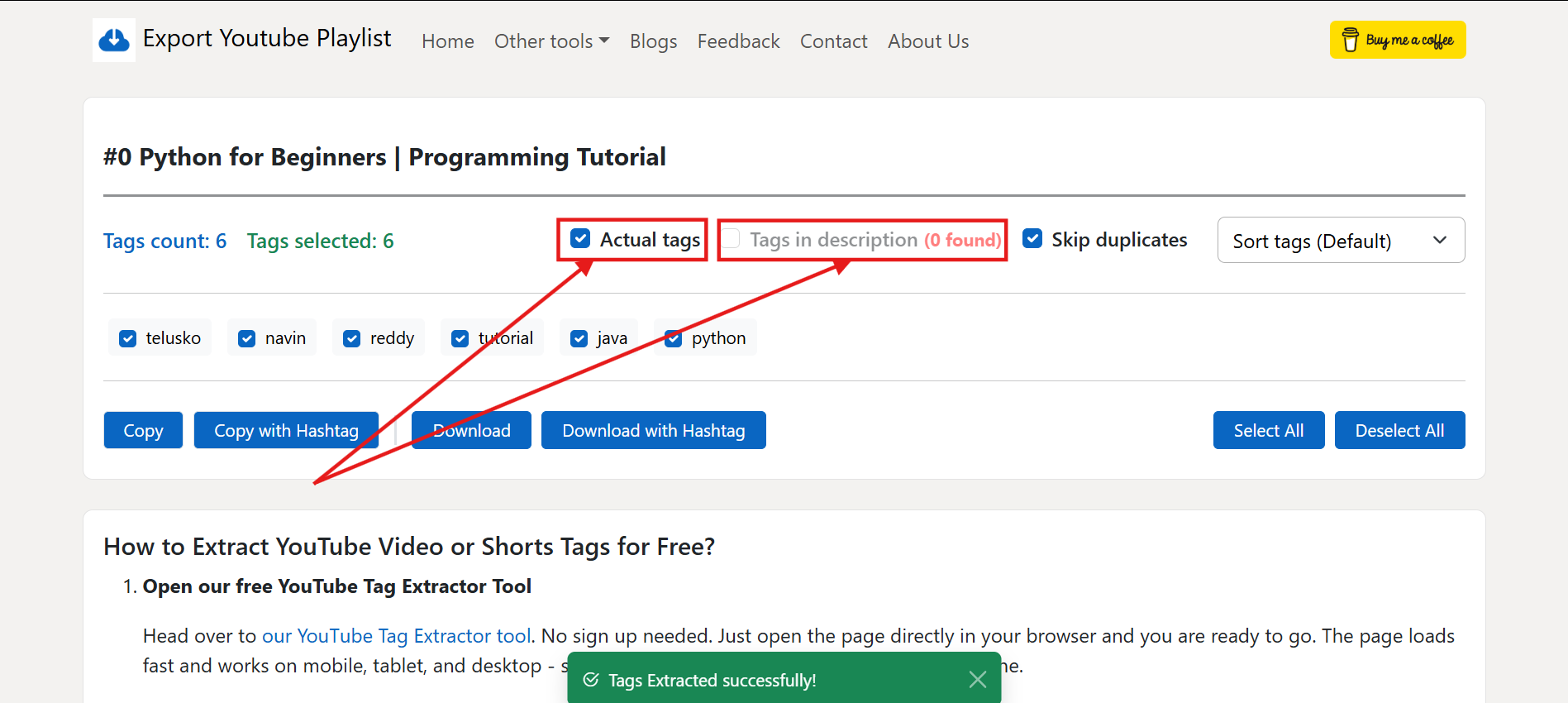Click the Download with Hashtag button
Viewport: 1568px width, 703px height.
[653, 430]
